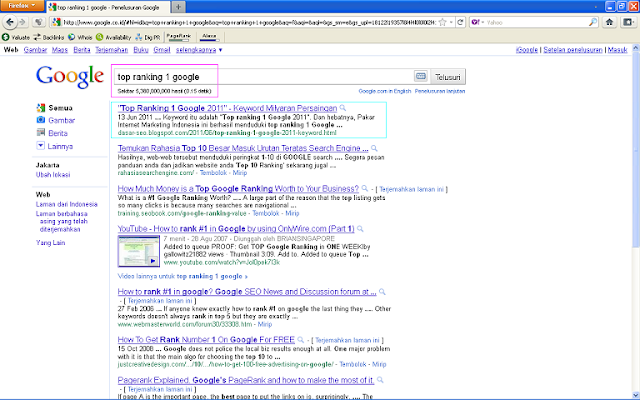This screenshot has height=400, width=640.
Task: Open a new tab with plus button
Action: [178, 7]
